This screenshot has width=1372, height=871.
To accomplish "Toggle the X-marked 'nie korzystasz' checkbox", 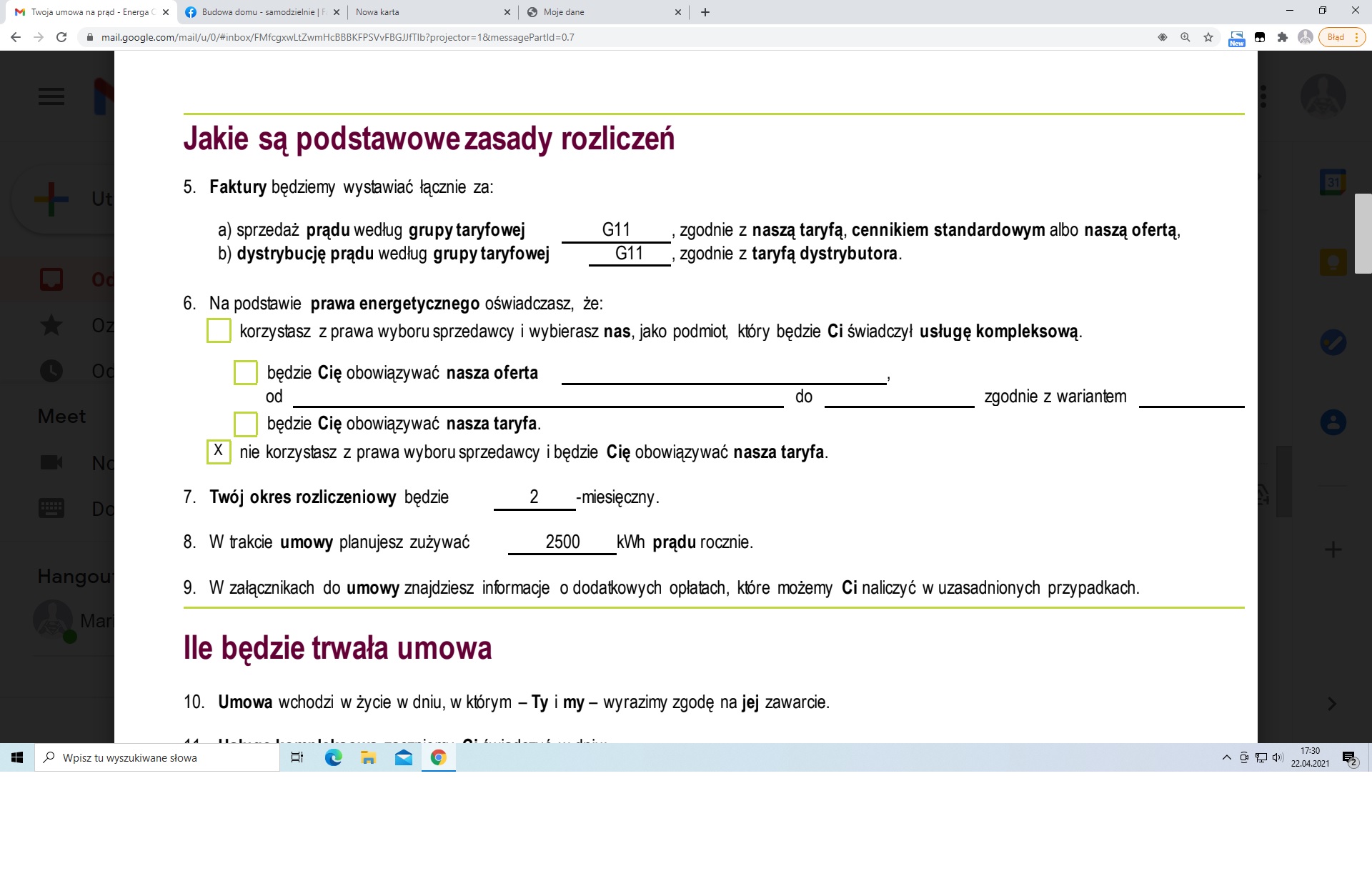I will (219, 452).
